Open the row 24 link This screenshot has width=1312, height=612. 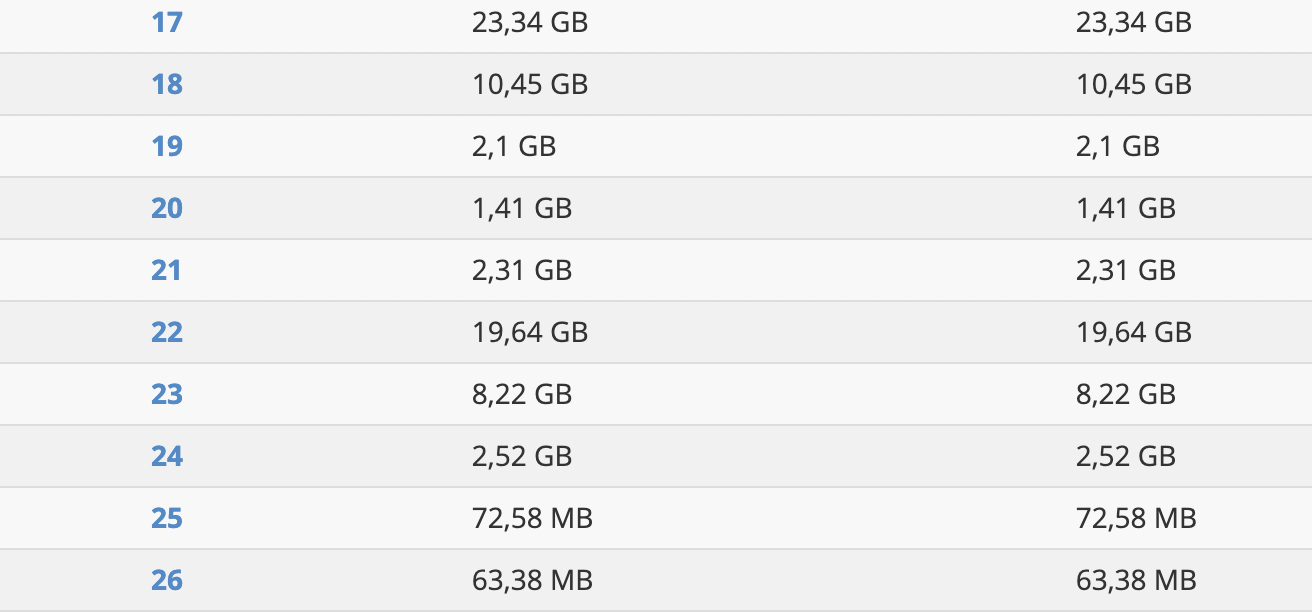(167, 456)
